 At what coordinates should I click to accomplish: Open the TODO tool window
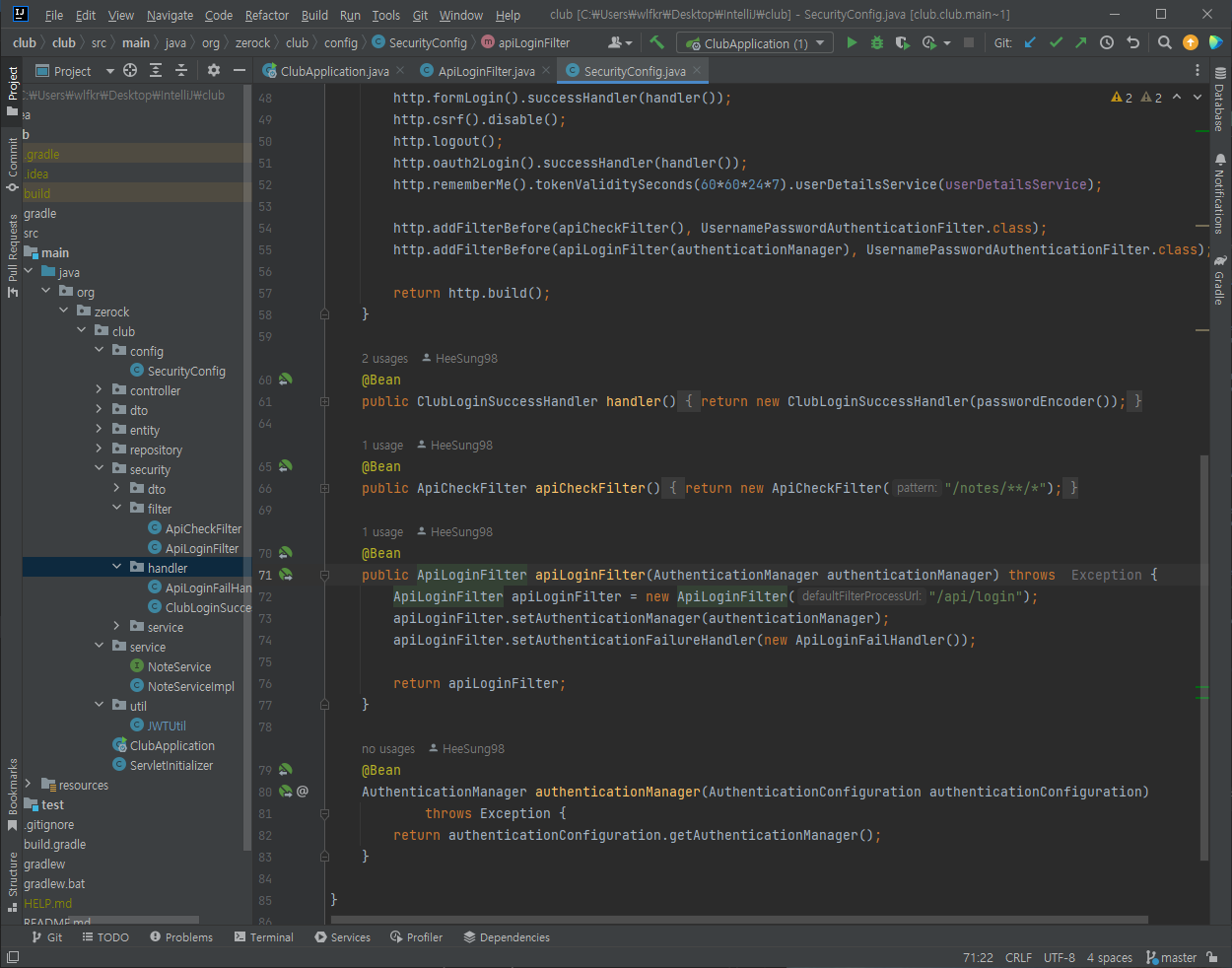105,937
